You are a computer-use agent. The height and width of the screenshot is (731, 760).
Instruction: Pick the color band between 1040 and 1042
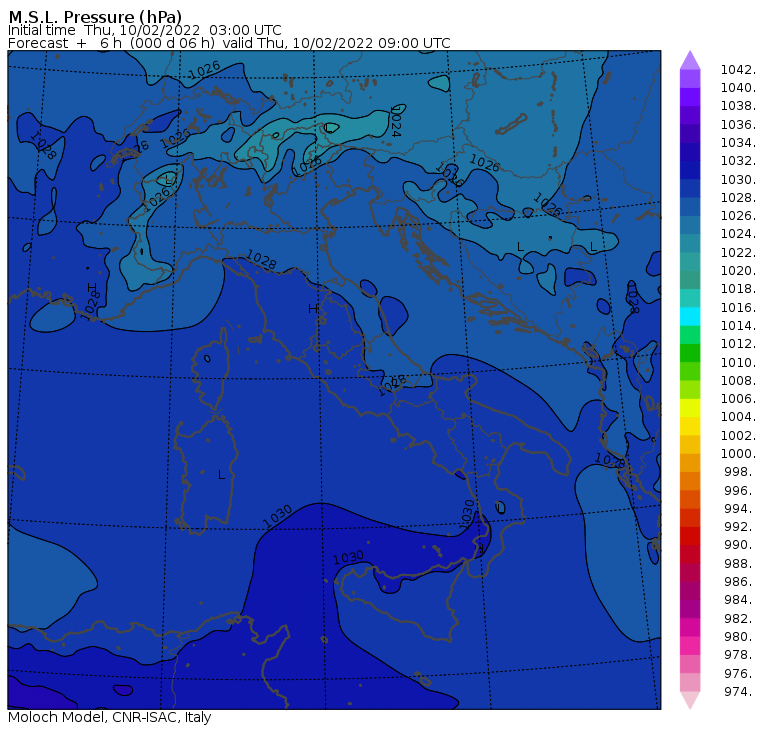click(x=690, y=79)
